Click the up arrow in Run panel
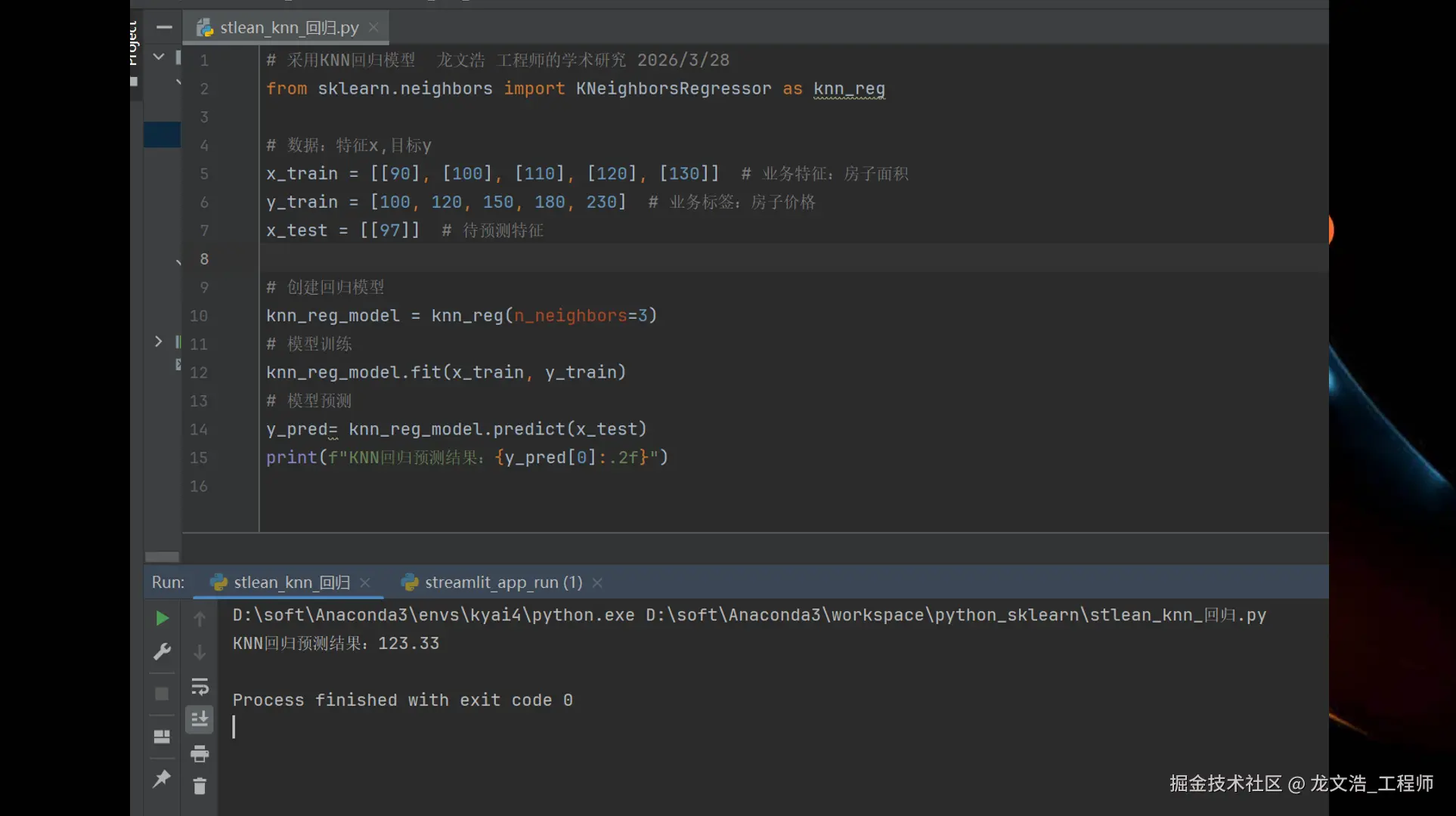This screenshot has width=1456, height=816. coord(200,619)
